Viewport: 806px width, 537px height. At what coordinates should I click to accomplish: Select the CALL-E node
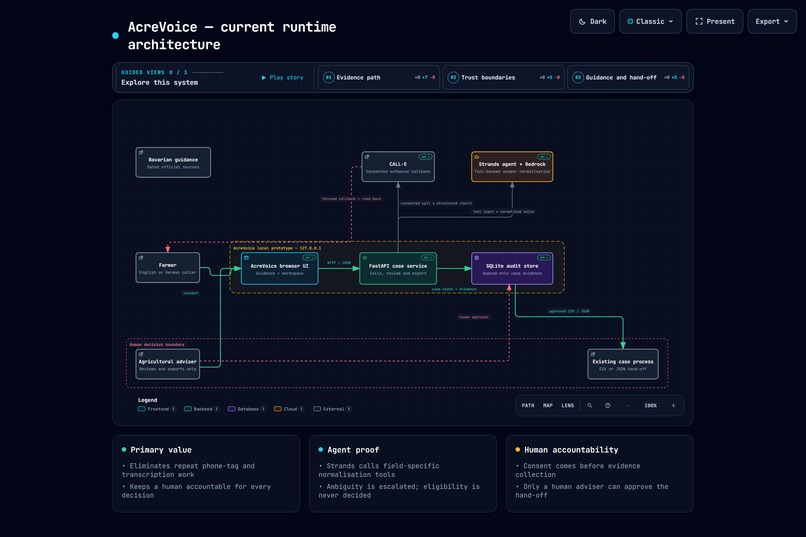pyautogui.click(x=398, y=166)
